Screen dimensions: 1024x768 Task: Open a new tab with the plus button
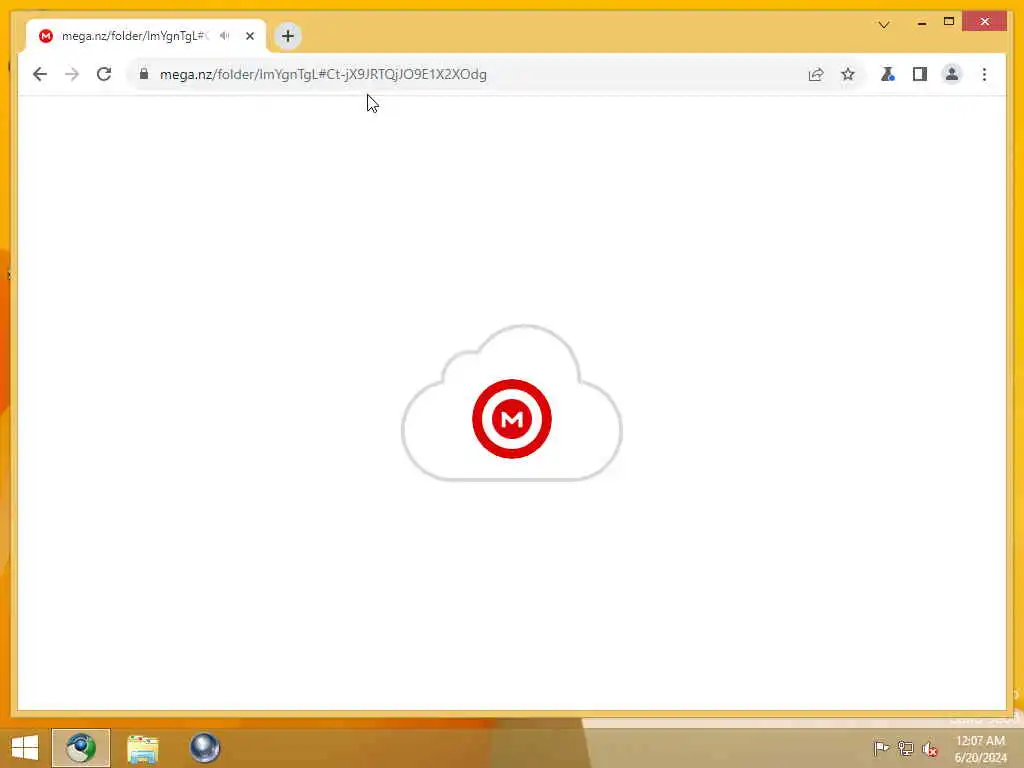[287, 36]
